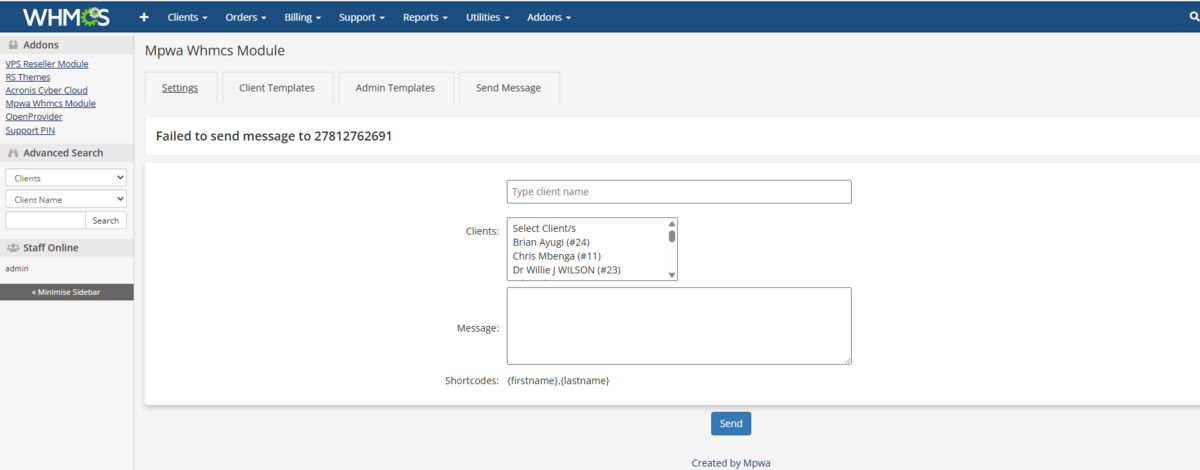1200x470 pixels.
Task: Open VPS Reseller Module link
Action: (x=47, y=64)
